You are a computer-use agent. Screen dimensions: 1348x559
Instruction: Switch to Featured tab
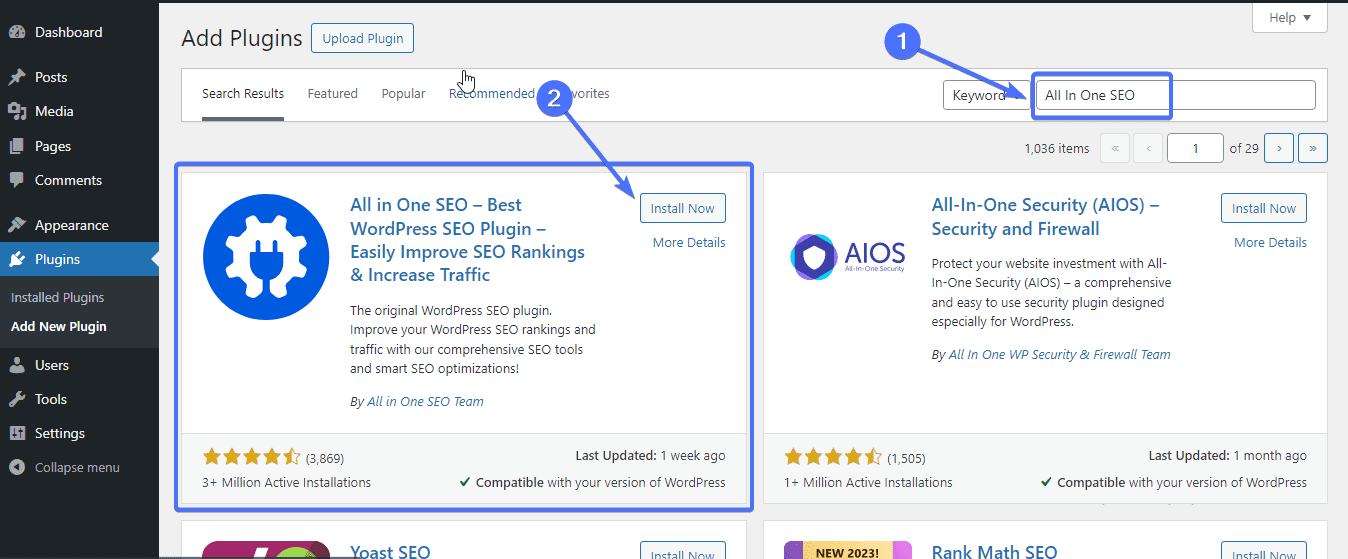333,93
